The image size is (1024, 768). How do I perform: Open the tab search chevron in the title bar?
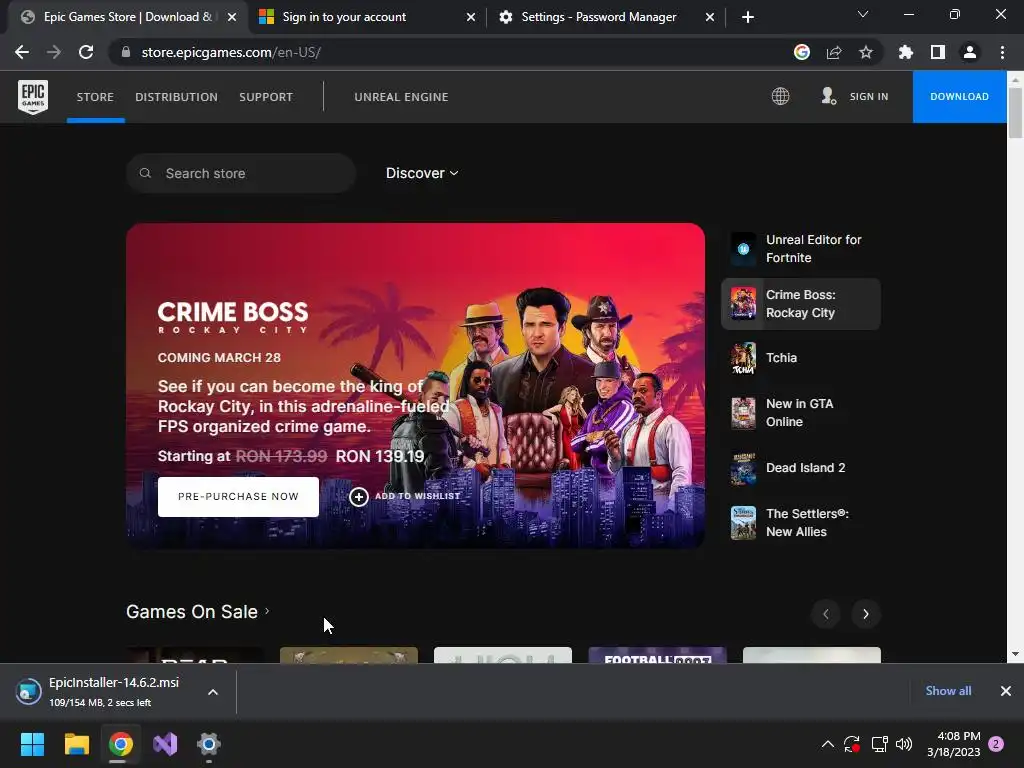863,14
